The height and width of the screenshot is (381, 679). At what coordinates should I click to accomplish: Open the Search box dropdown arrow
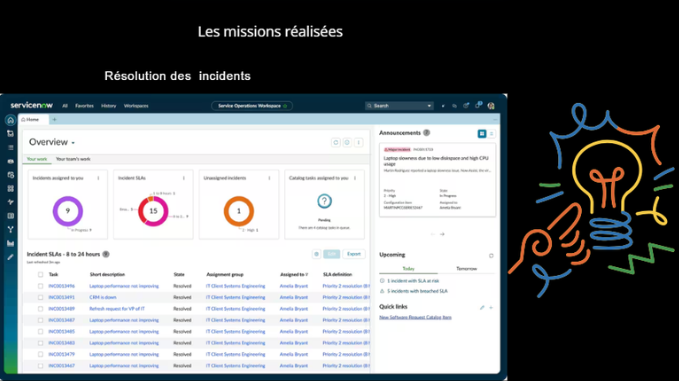(429, 106)
